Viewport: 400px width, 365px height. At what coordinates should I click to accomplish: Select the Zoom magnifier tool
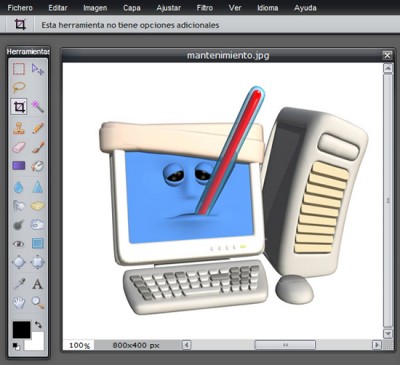click(38, 303)
